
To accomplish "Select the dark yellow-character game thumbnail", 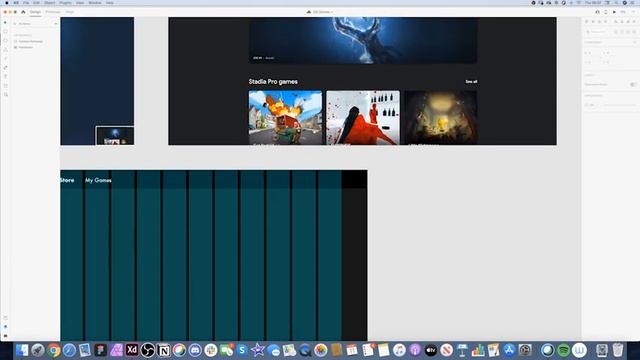I will click(440, 118).
